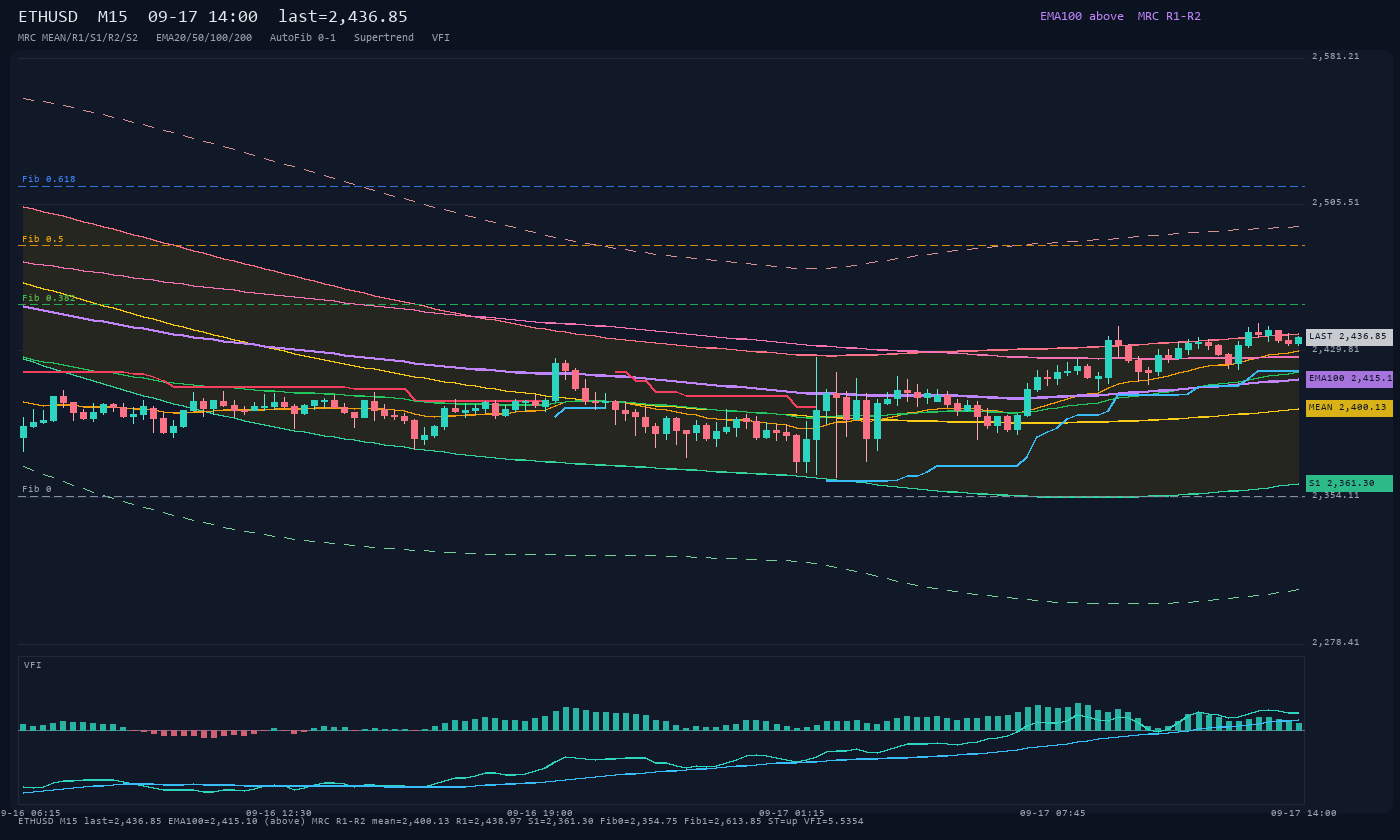1400x840 pixels.
Task: Click the 2,581.21 price axis label
Action: [x=1336, y=56]
